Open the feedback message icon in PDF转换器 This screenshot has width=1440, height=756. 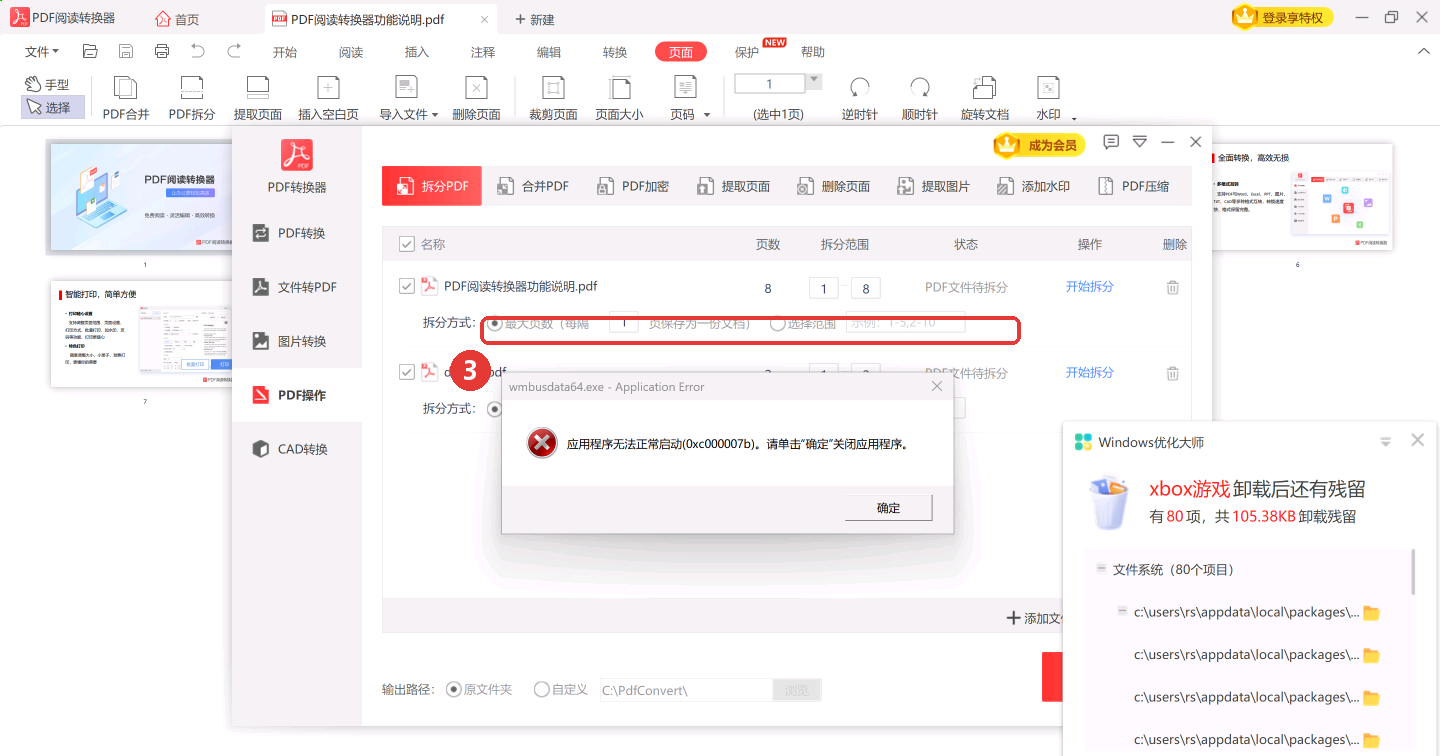tap(1111, 142)
